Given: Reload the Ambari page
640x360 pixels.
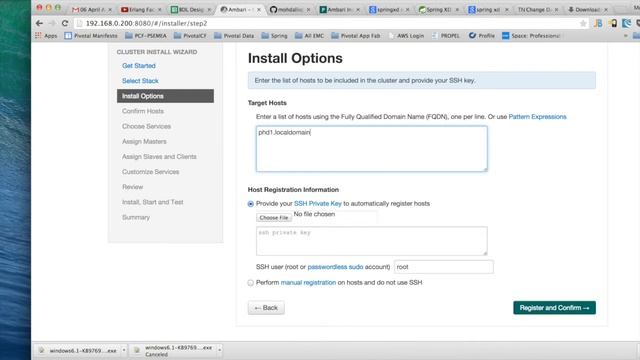Looking at the screenshot, I should point(65,24).
